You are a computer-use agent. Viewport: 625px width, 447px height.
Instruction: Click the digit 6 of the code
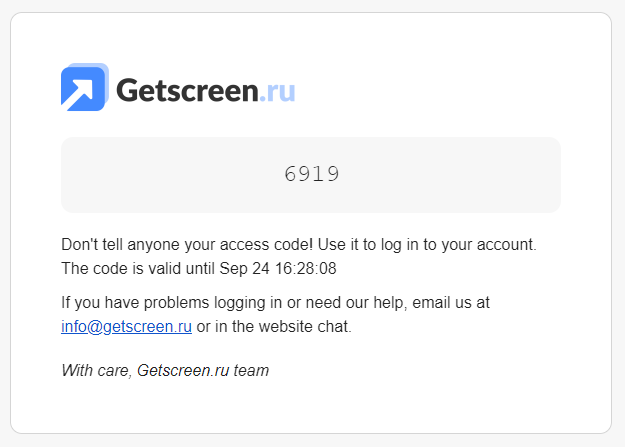[x=291, y=174]
